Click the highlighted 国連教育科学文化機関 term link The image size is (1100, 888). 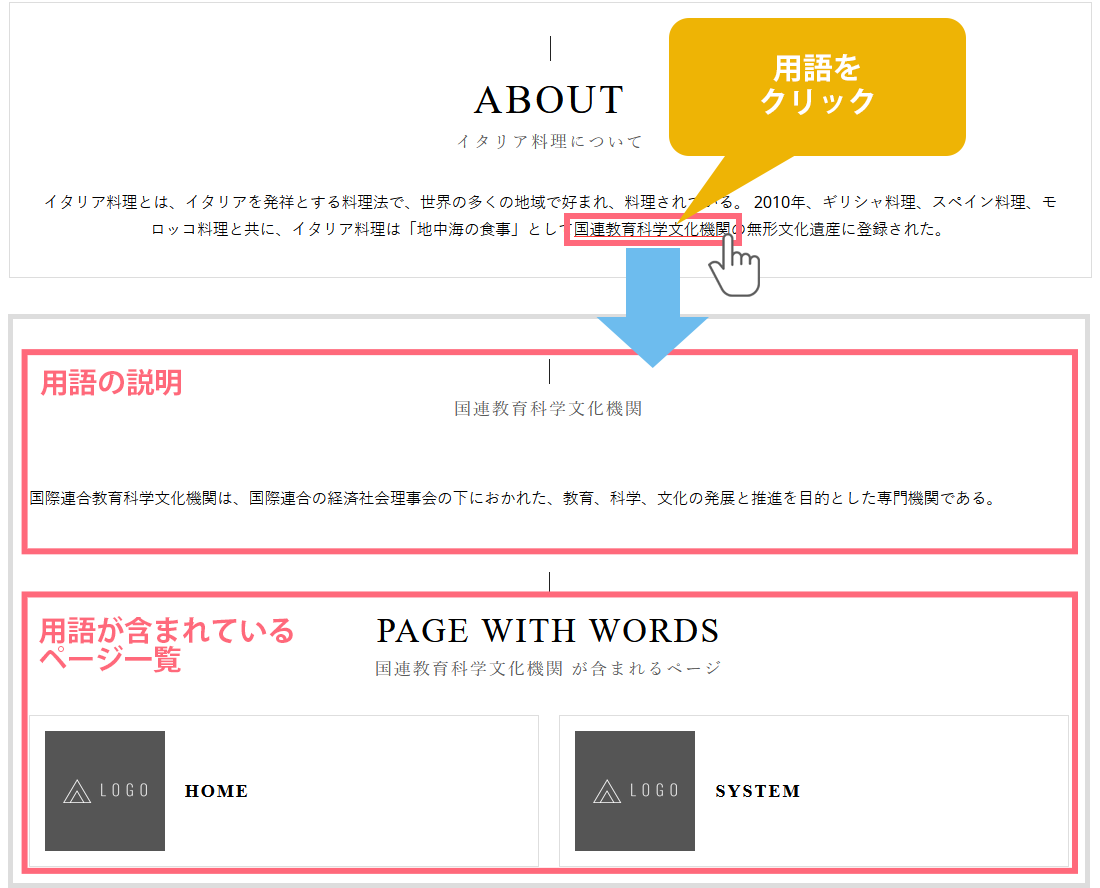pos(650,230)
